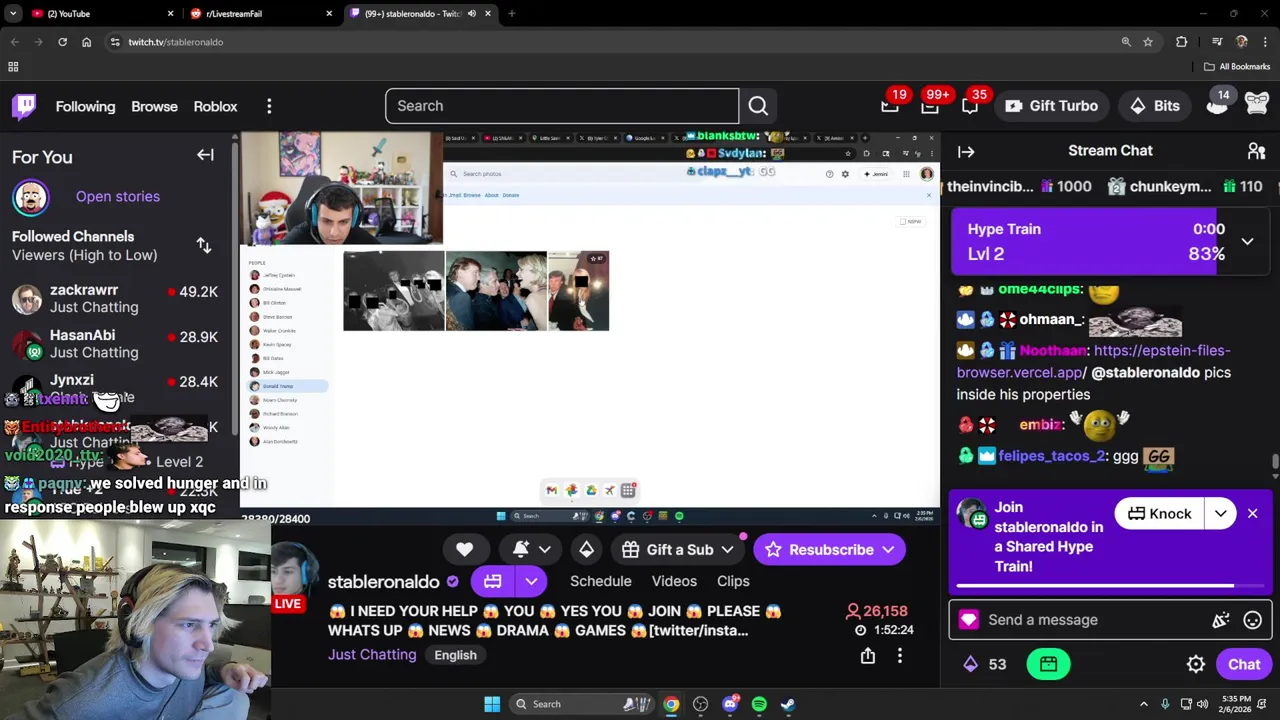1280x720 pixels.
Task: Bookmark this page with the star icon
Action: tap(1148, 42)
